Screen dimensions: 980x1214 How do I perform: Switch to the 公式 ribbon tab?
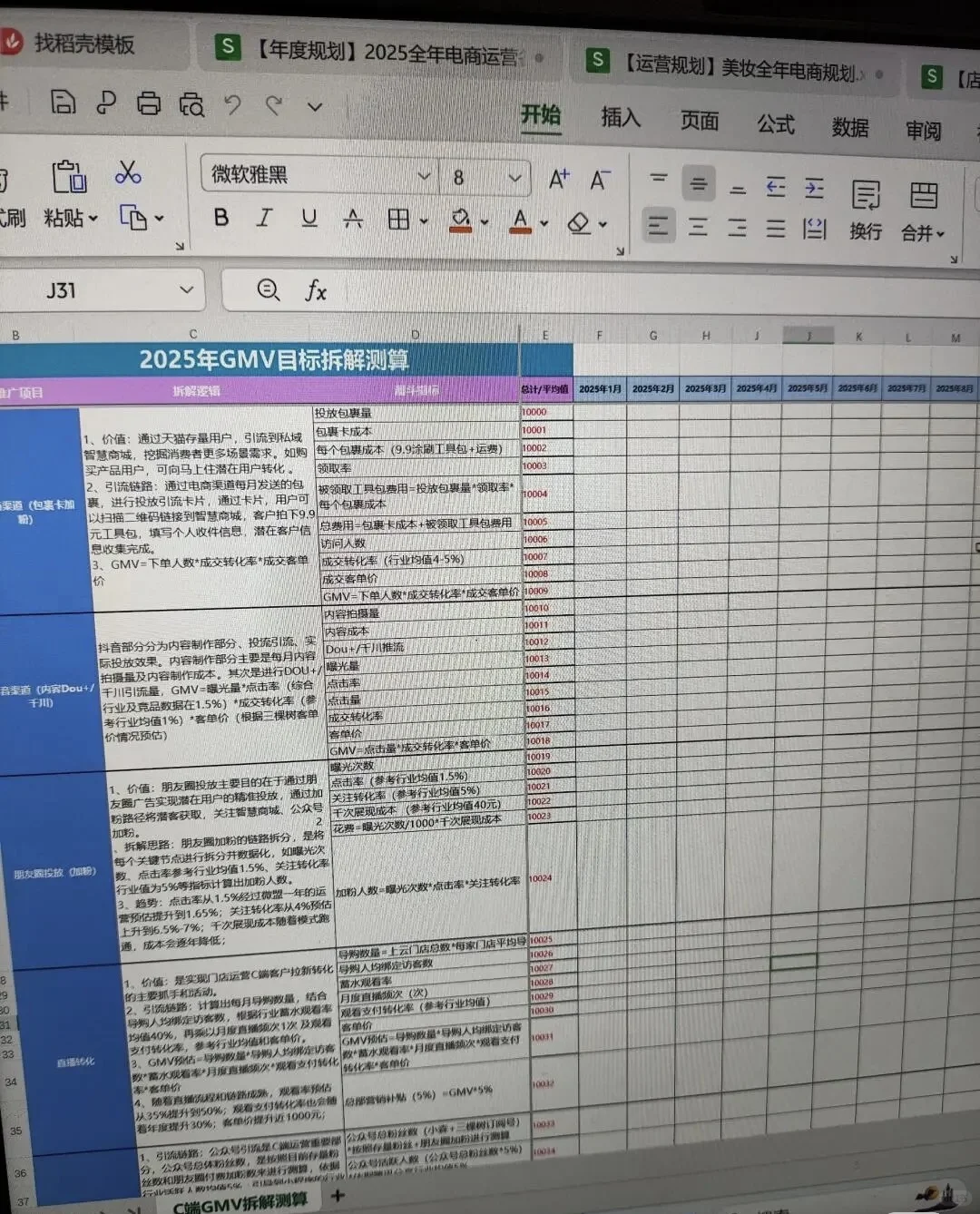click(x=776, y=124)
